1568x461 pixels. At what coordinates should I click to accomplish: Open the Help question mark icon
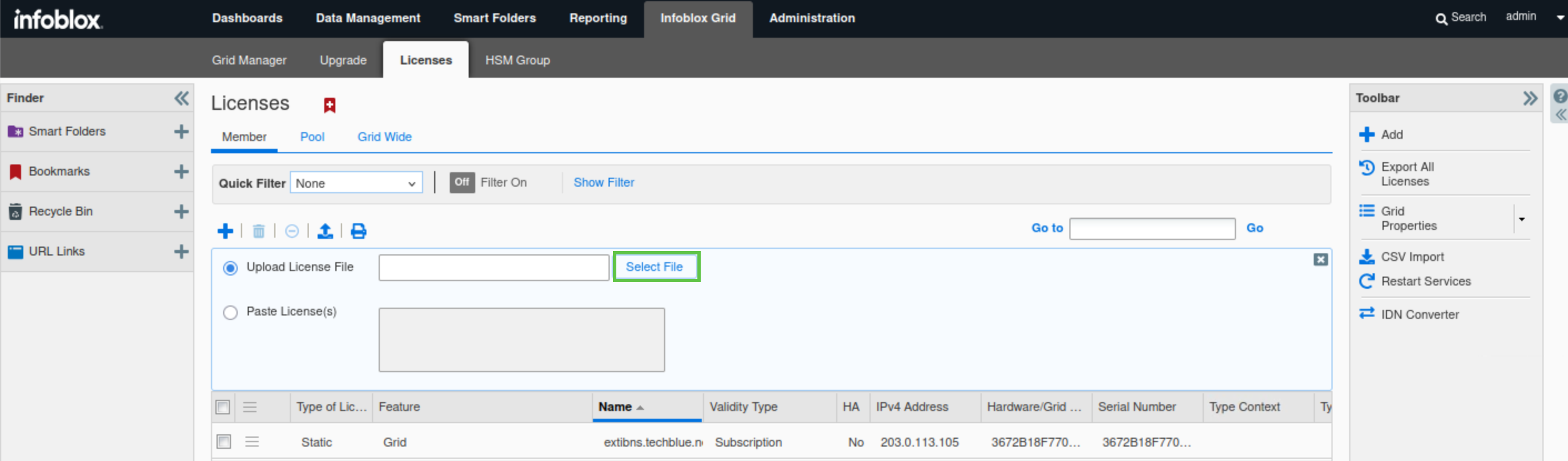1560,96
